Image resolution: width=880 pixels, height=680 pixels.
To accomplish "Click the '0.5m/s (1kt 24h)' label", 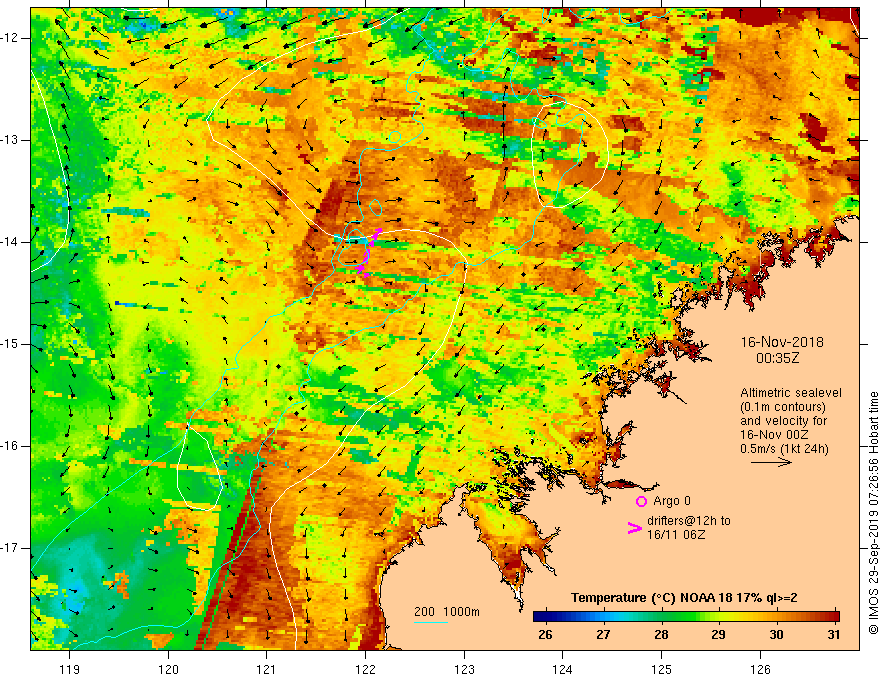I will (784, 449).
